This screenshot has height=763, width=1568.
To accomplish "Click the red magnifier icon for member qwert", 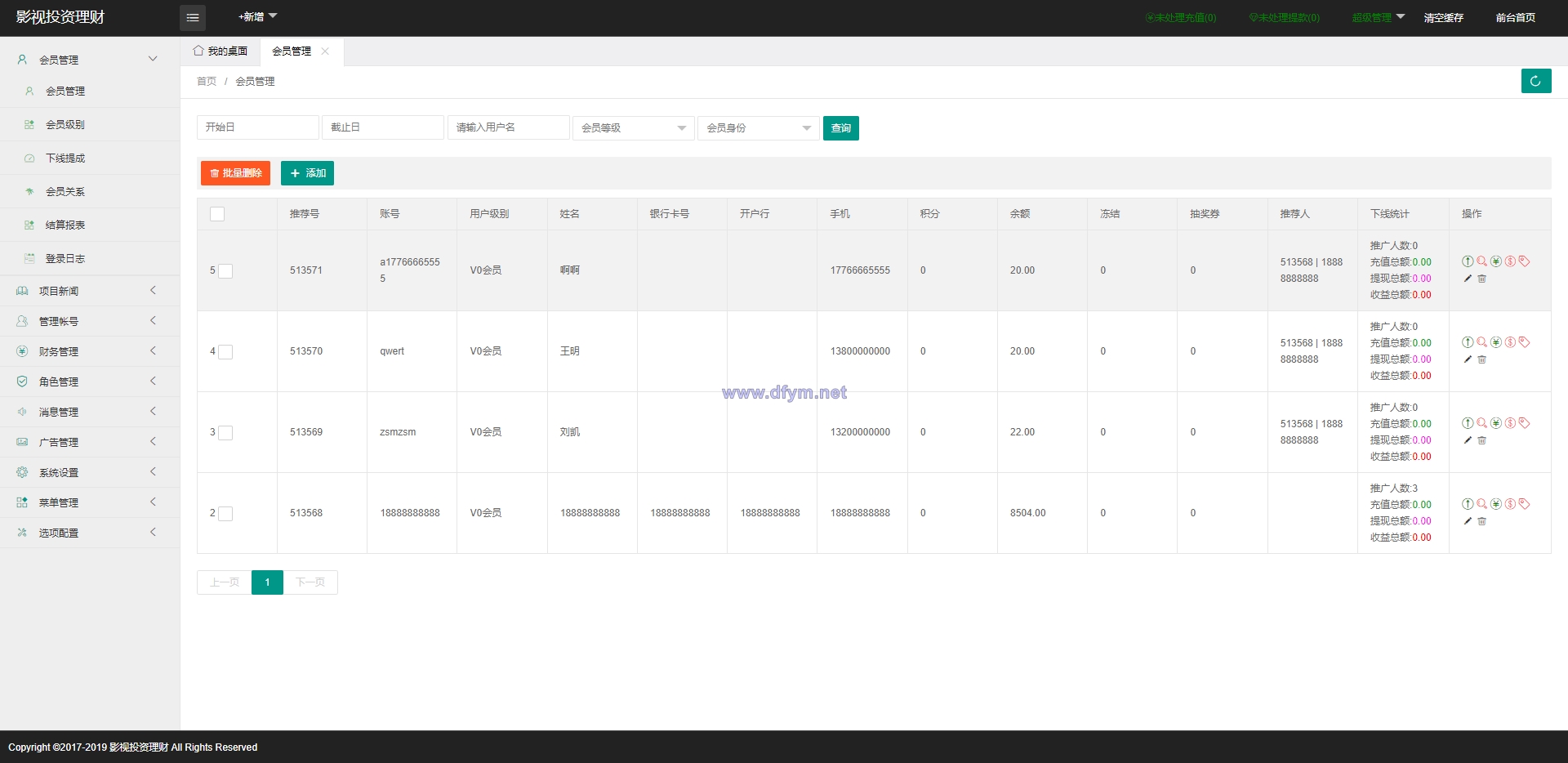I will click(1481, 342).
